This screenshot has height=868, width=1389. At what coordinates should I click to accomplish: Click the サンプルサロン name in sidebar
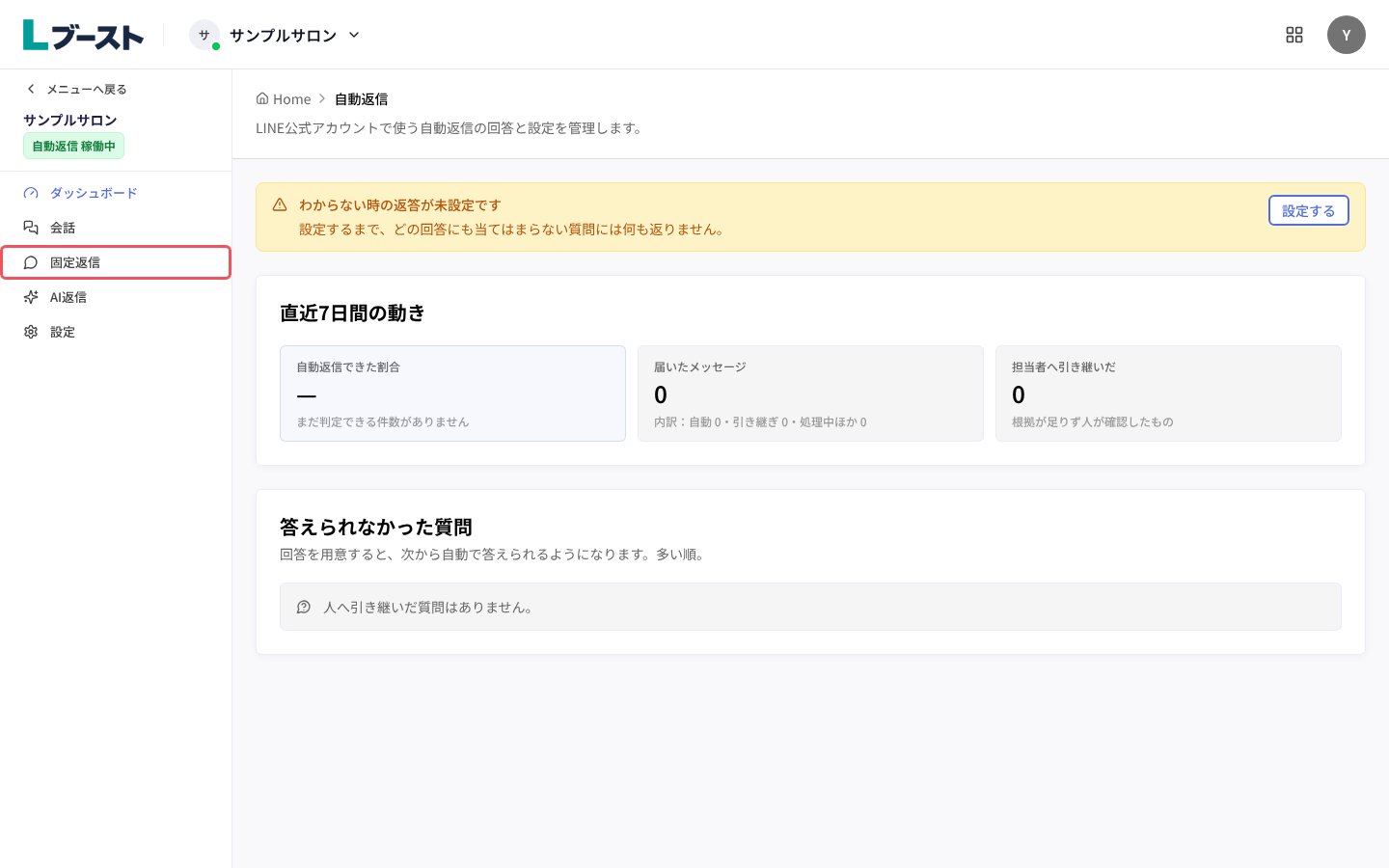click(x=70, y=120)
